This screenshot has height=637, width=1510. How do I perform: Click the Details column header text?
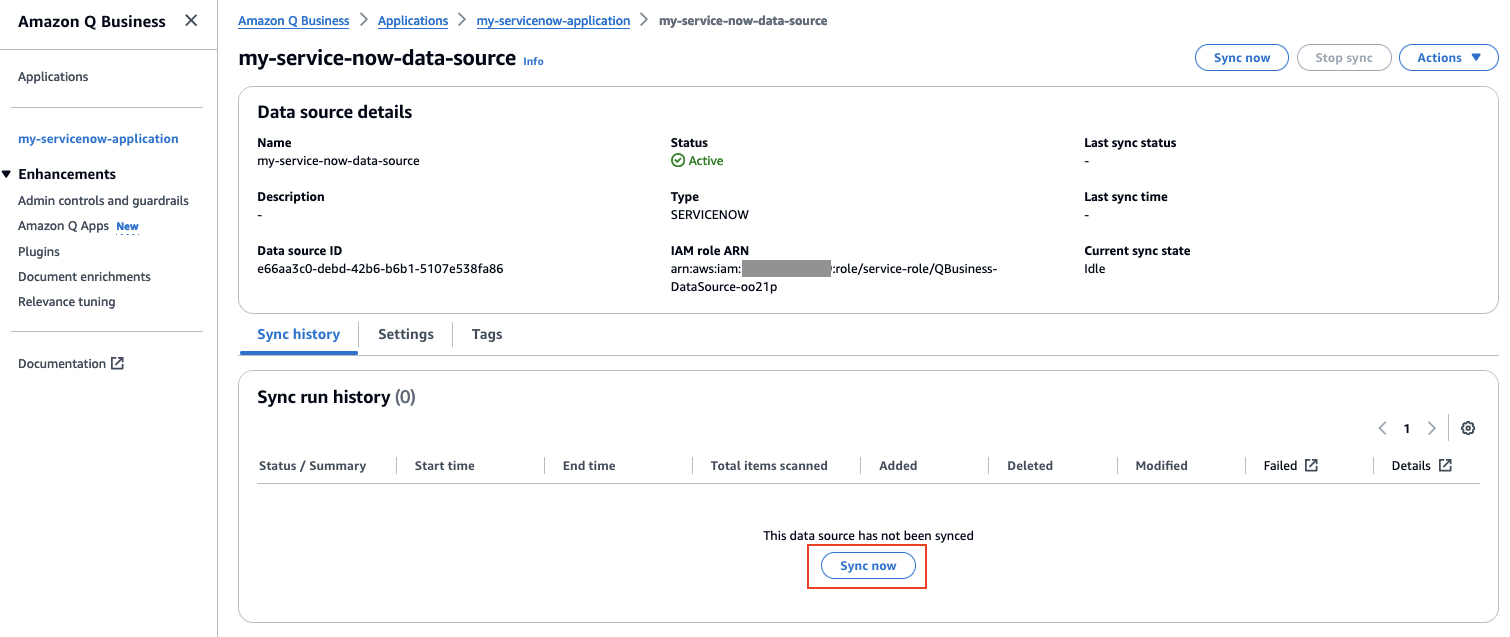pyautogui.click(x=1411, y=465)
